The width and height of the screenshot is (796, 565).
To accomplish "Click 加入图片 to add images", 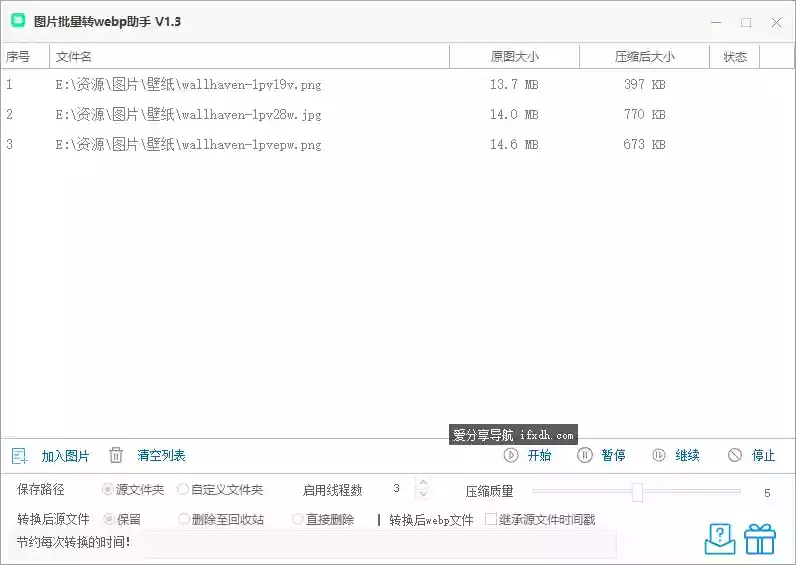I will click(x=65, y=456).
